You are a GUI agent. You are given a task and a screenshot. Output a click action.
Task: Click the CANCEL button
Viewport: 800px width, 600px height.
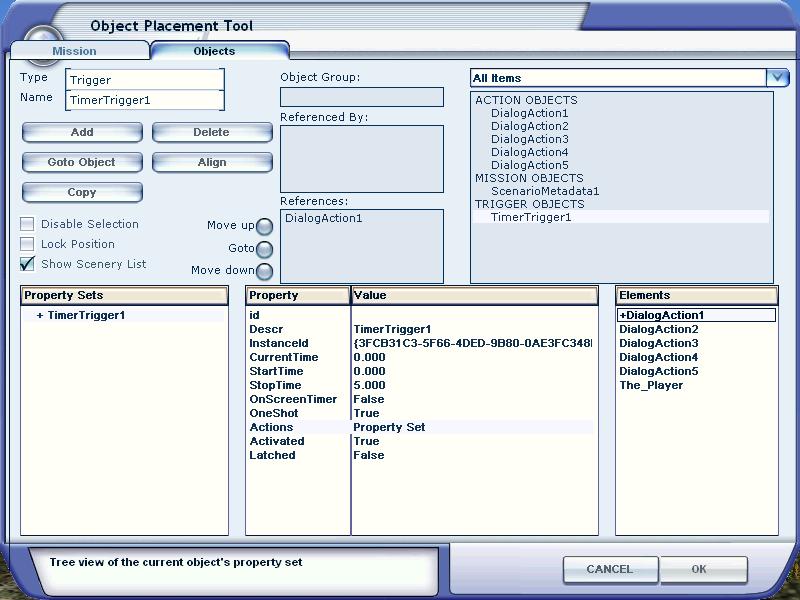(610, 569)
